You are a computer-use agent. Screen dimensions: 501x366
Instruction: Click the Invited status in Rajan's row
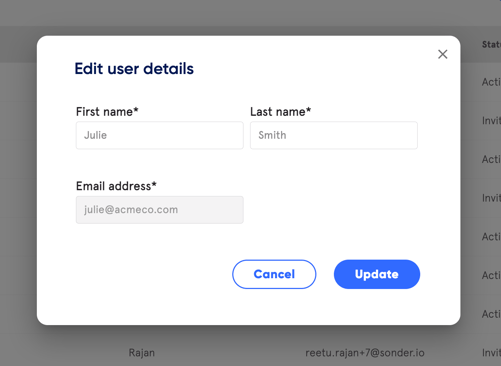tap(491, 353)
